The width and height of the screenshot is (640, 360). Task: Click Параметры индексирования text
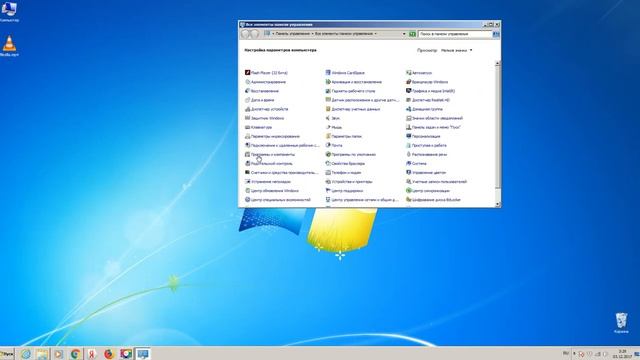pos(275,136)
